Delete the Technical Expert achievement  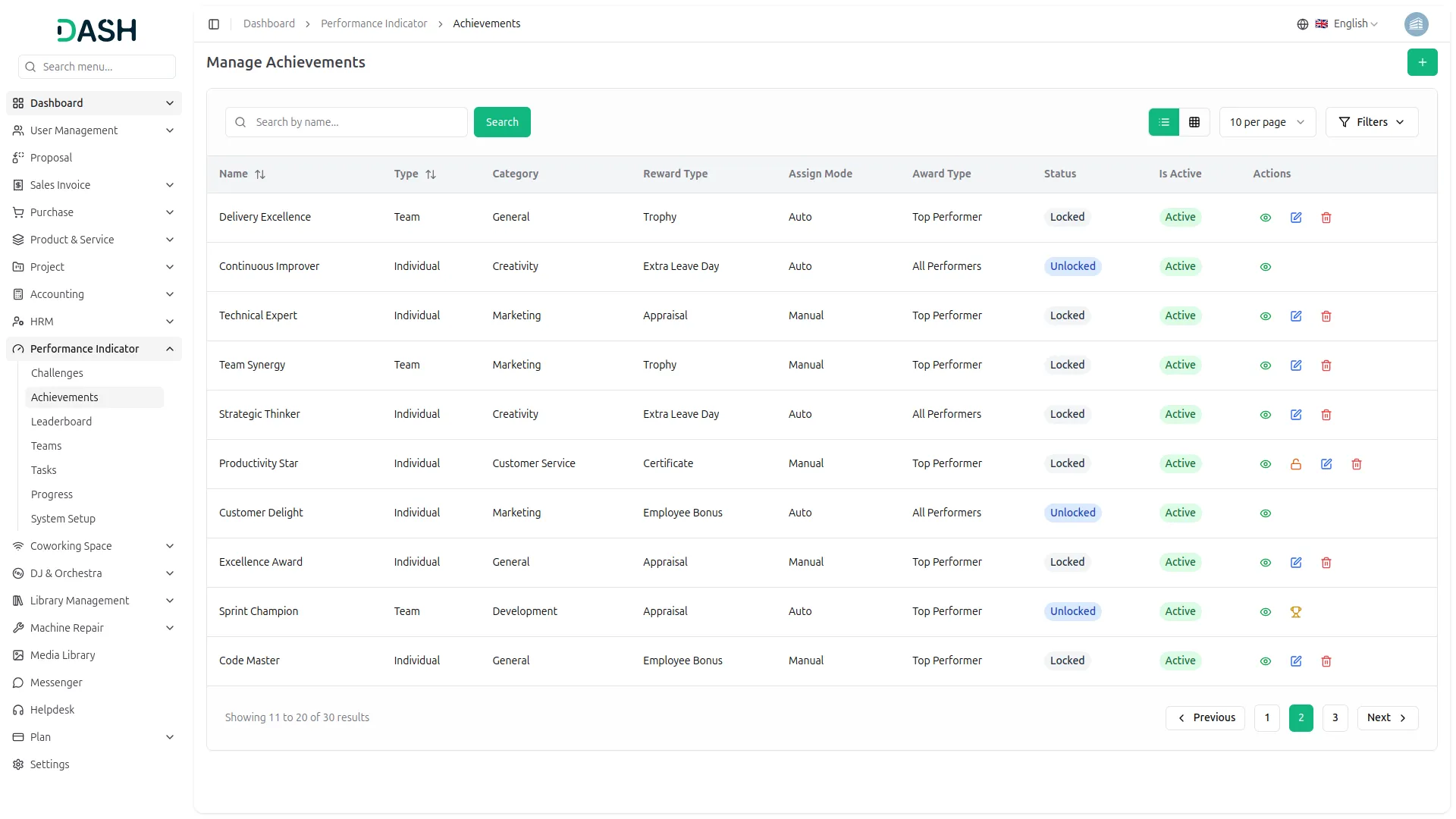tap(1326, 316)
